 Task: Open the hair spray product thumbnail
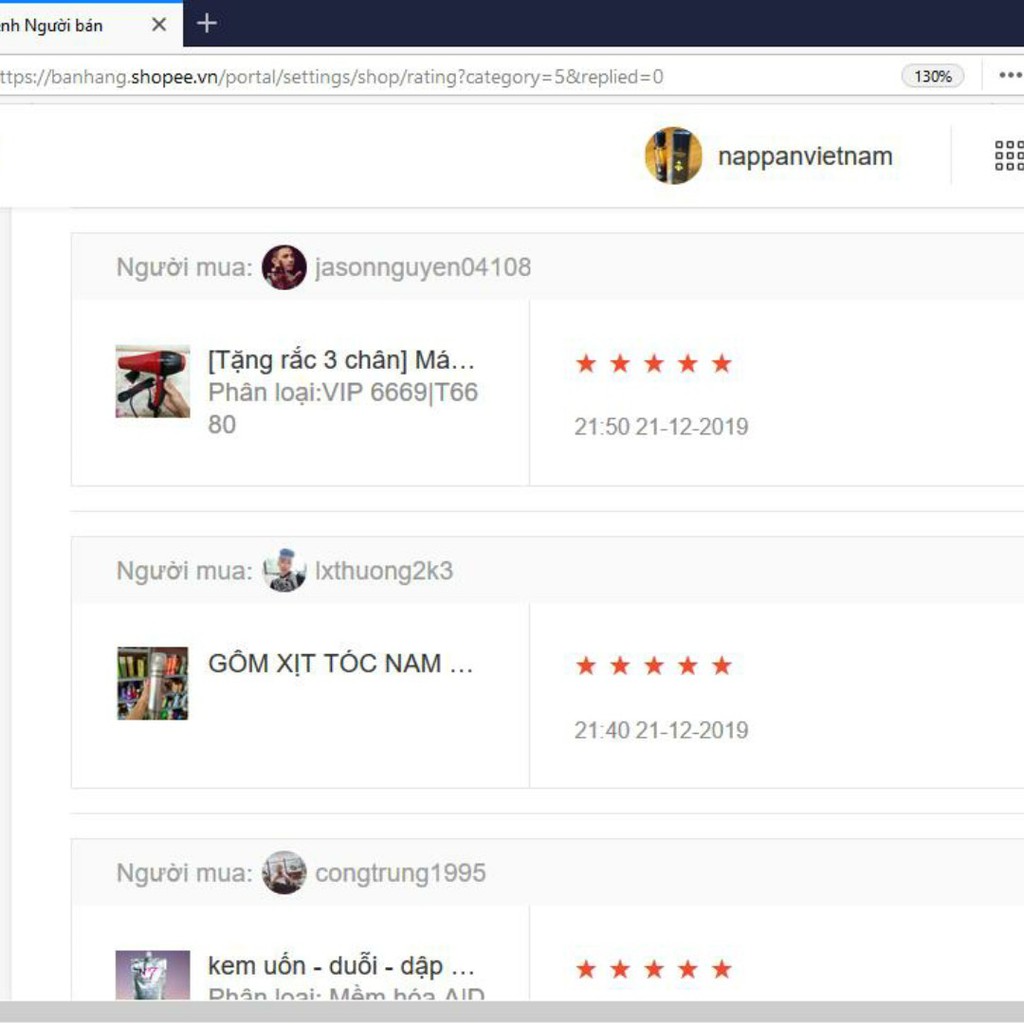pyautogui.click(x=152, y=683)
